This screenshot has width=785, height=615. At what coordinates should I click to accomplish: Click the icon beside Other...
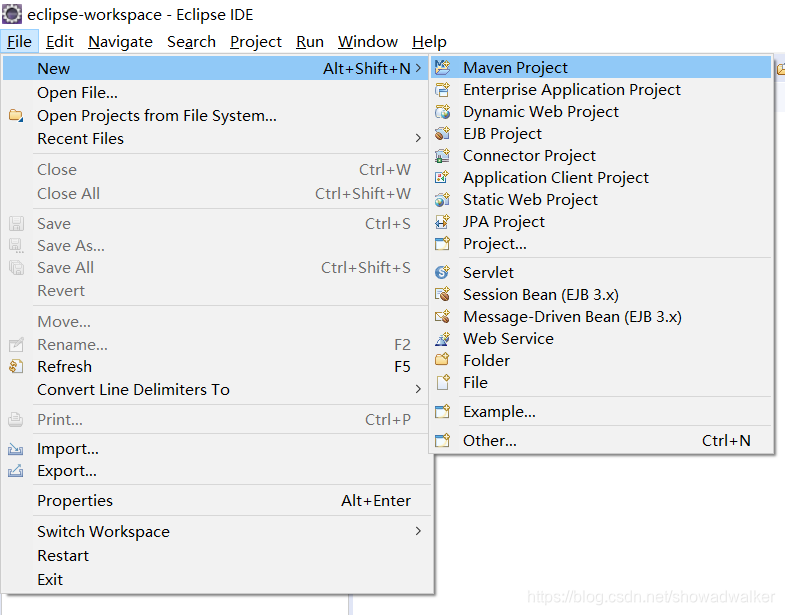[443, 441]
